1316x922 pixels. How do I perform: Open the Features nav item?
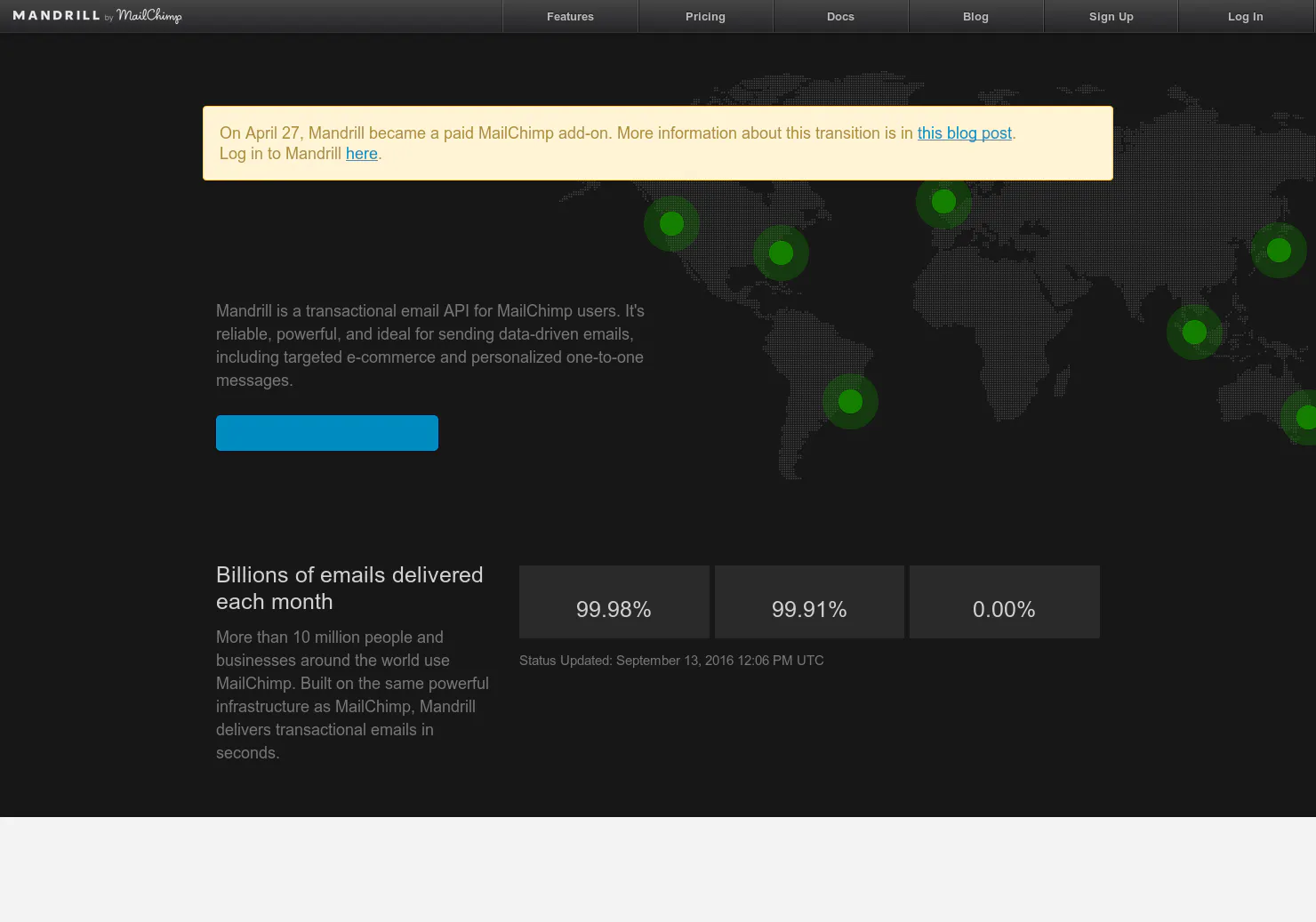pyautogui.click(x=570, y=16)
